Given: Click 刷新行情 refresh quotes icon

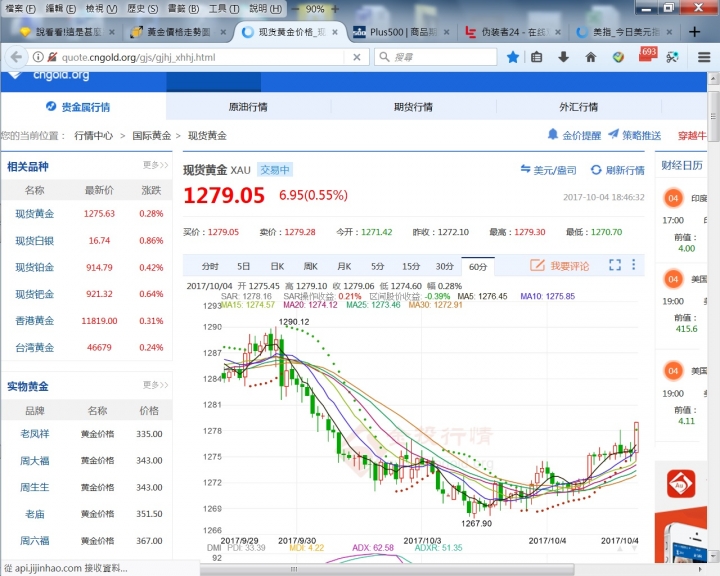Looking at the screenshot, I should pyautogui.click(x=596, y=171).
